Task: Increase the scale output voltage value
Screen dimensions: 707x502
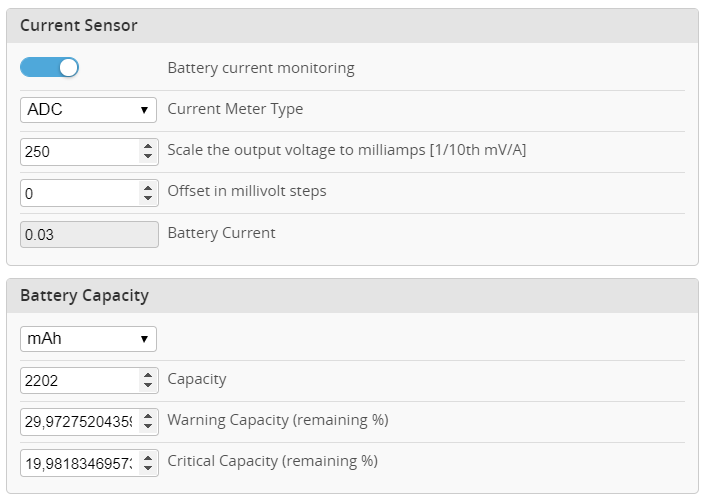Action: click(148, 146)
